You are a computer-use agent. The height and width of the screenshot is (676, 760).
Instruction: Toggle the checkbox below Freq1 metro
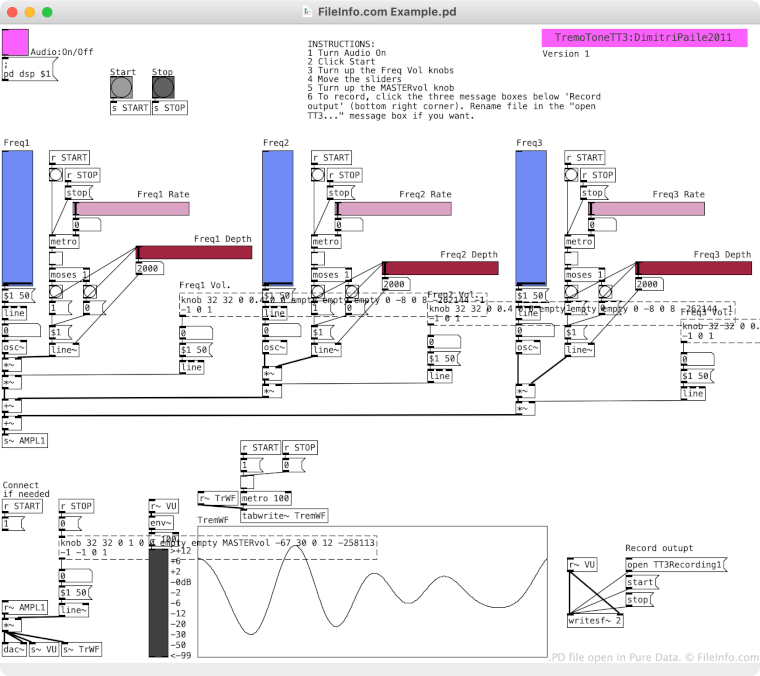(56, 258)
